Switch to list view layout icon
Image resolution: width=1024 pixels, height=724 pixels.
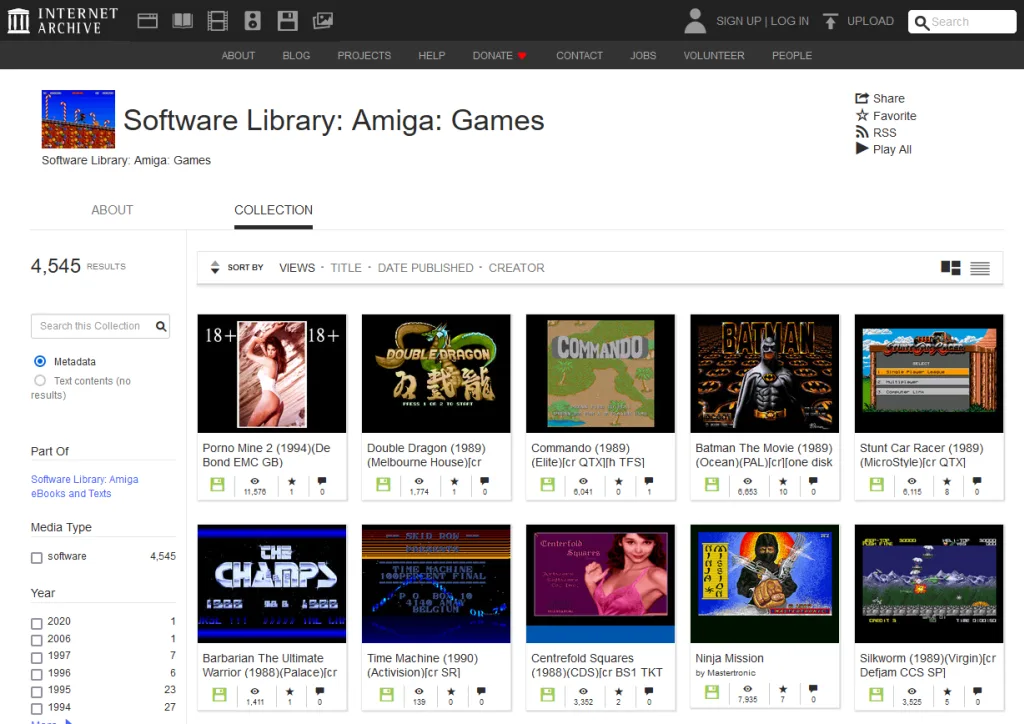(980, 268)
